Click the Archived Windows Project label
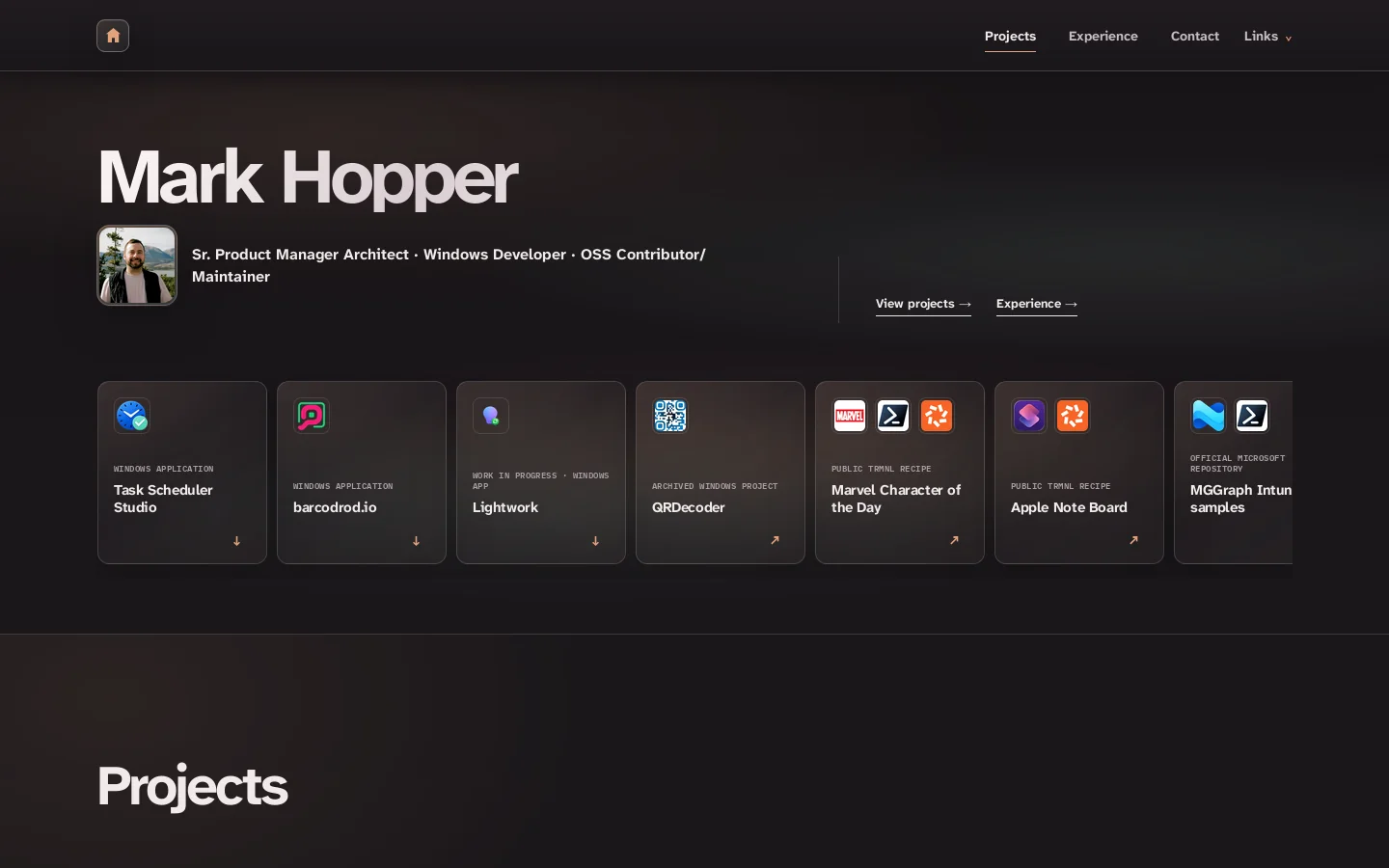Viewport: 1389px width, 868px height. 715,486
